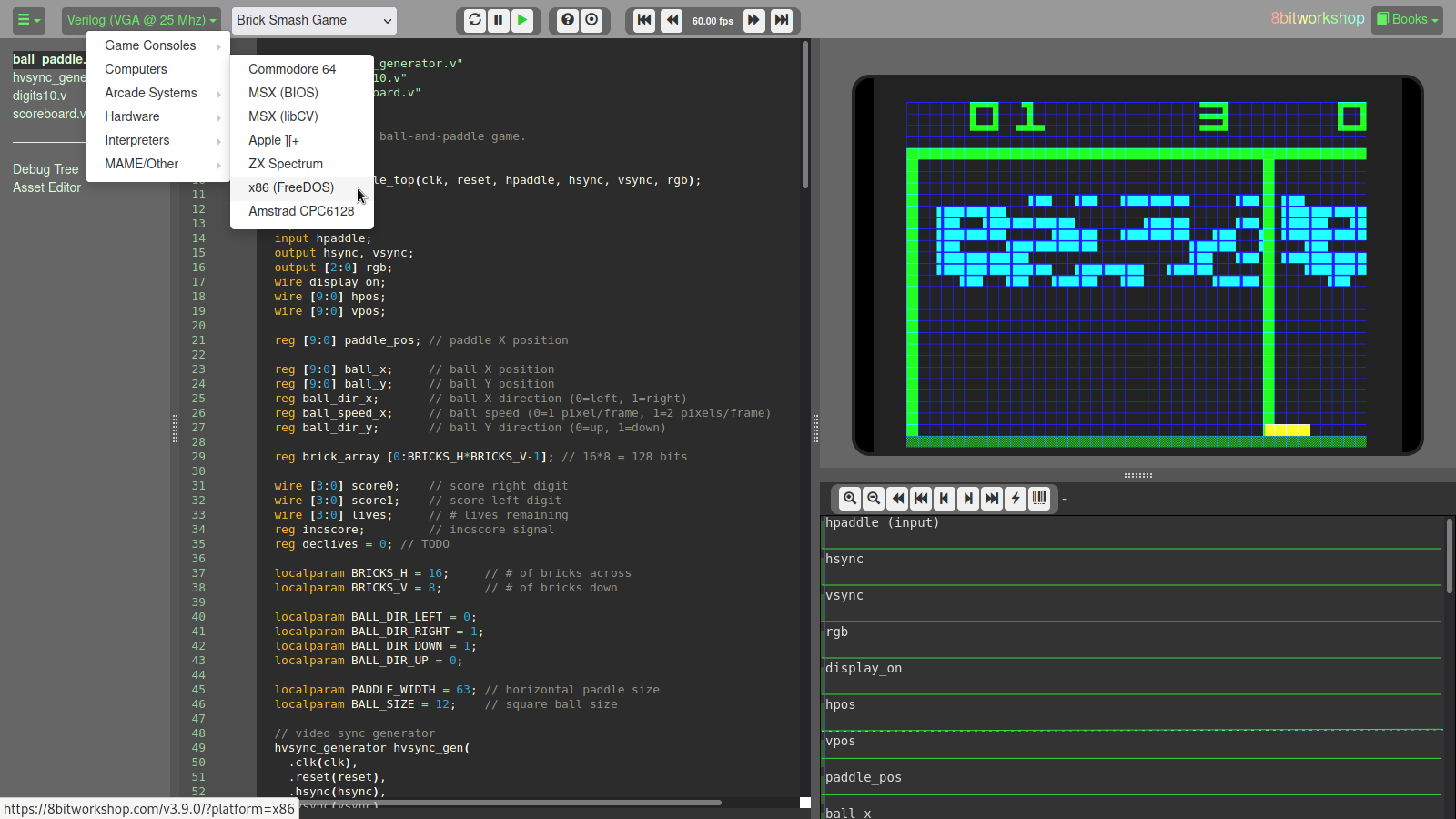Click the editor vertical scrollbar
1456x819 pixels.
point(805,115)
